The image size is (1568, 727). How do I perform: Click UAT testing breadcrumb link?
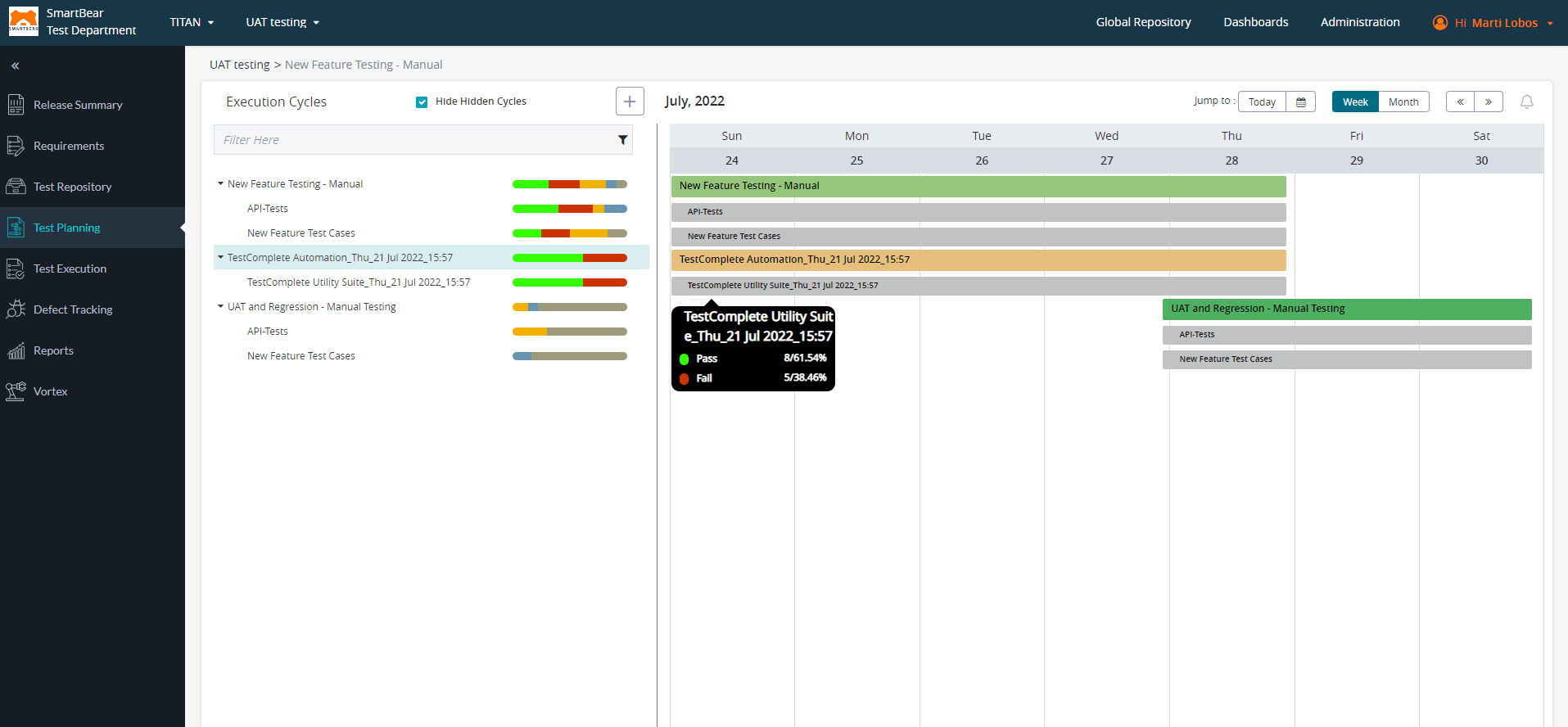(239, 65)
